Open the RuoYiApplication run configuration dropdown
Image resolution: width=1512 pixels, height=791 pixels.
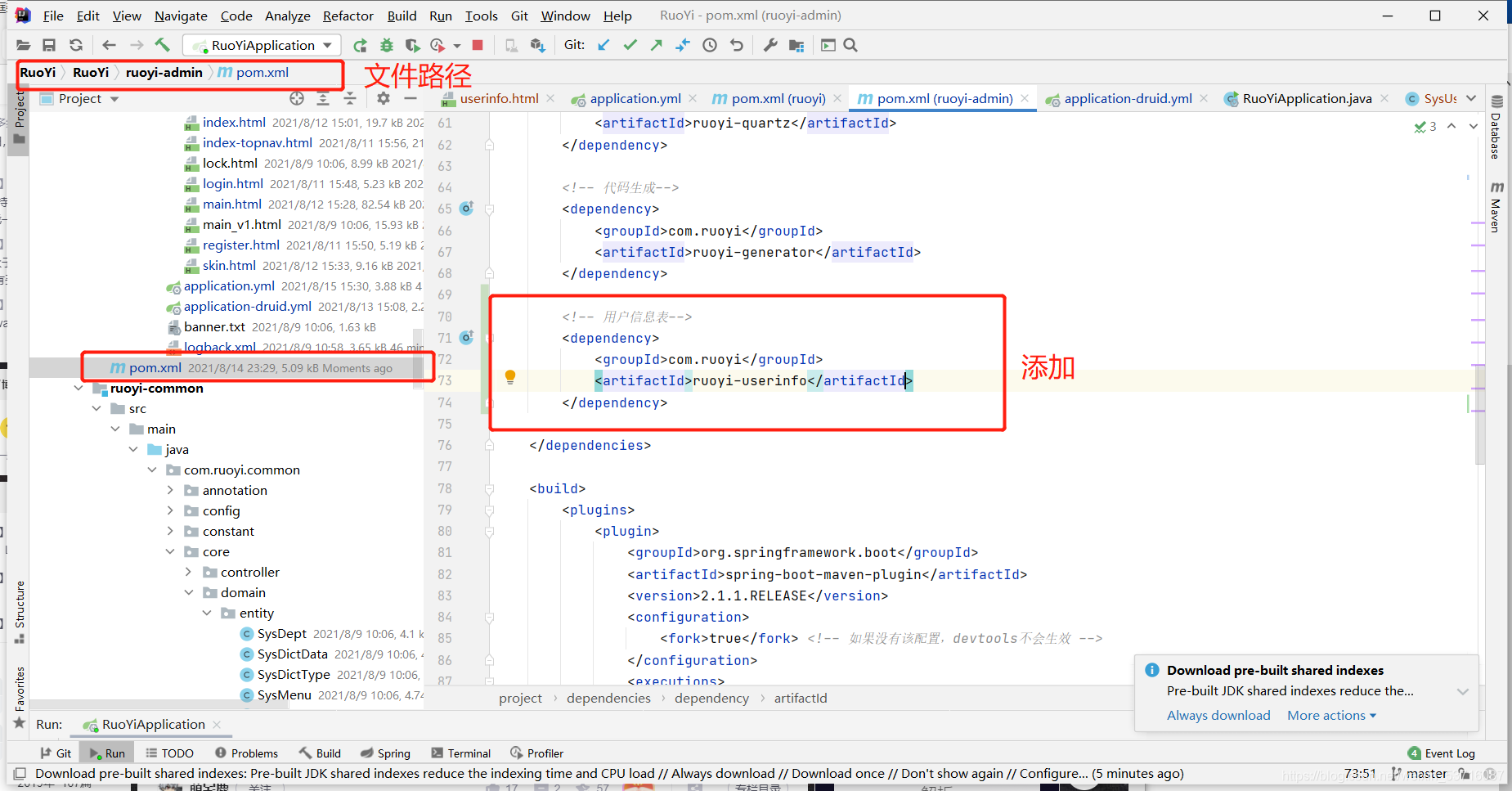point(261,45)
